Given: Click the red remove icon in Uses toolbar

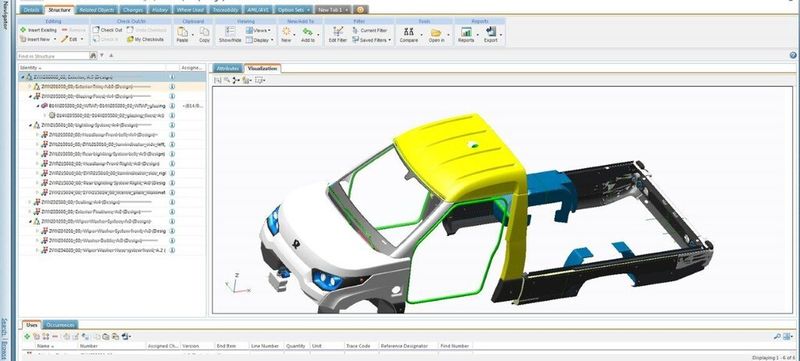Looking at the screenshot, I should [55, 337].
